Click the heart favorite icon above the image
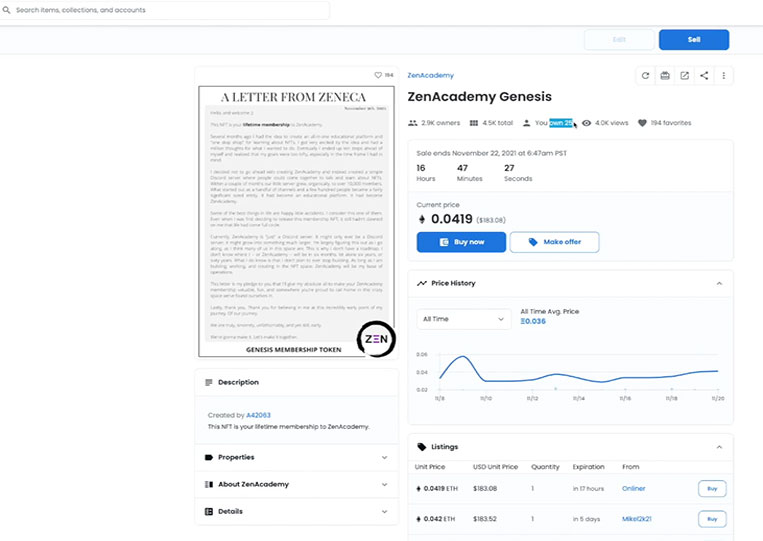This screenshot has height=541, width=763. tap(378, 75)
